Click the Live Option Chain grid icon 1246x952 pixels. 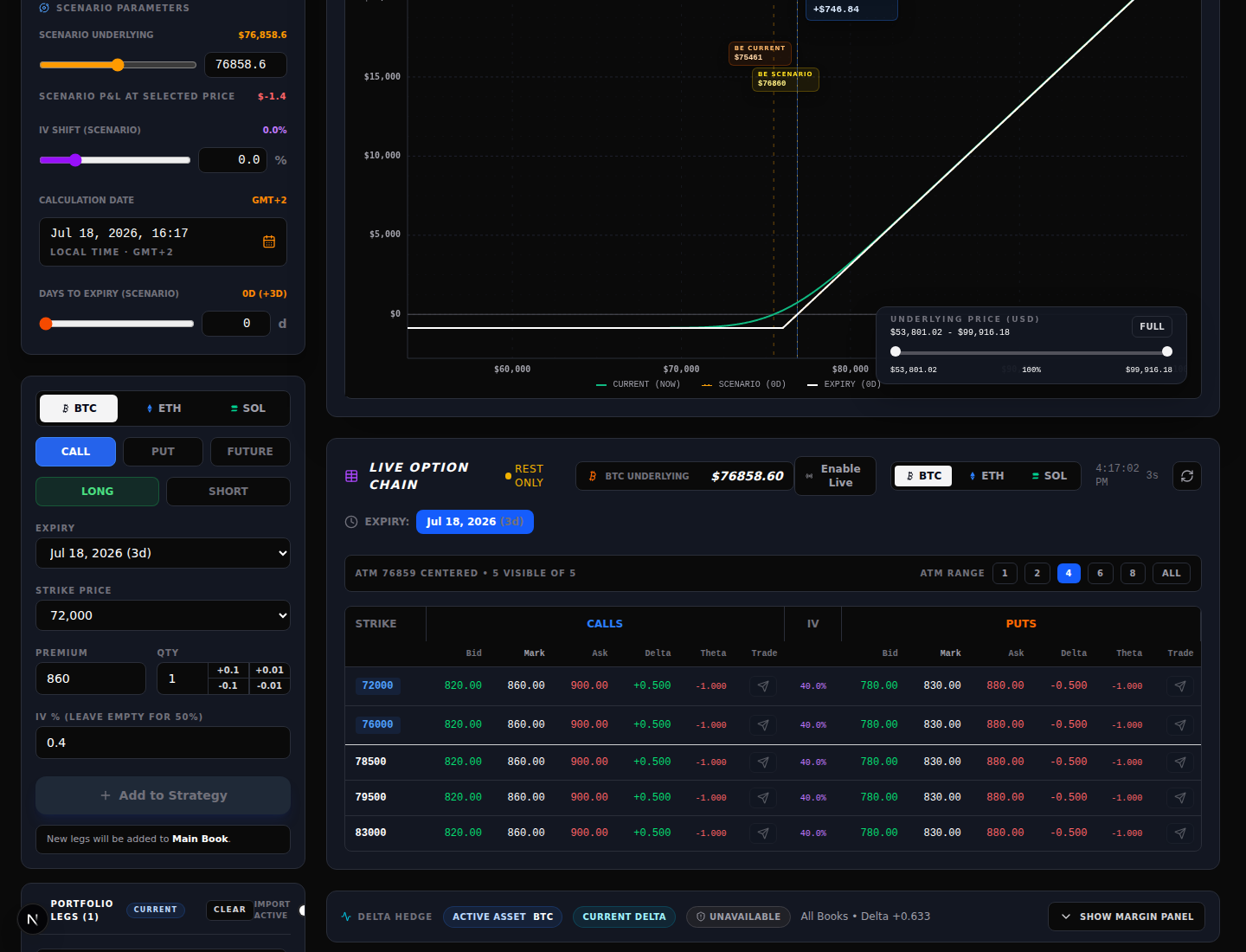coord(351,476)
